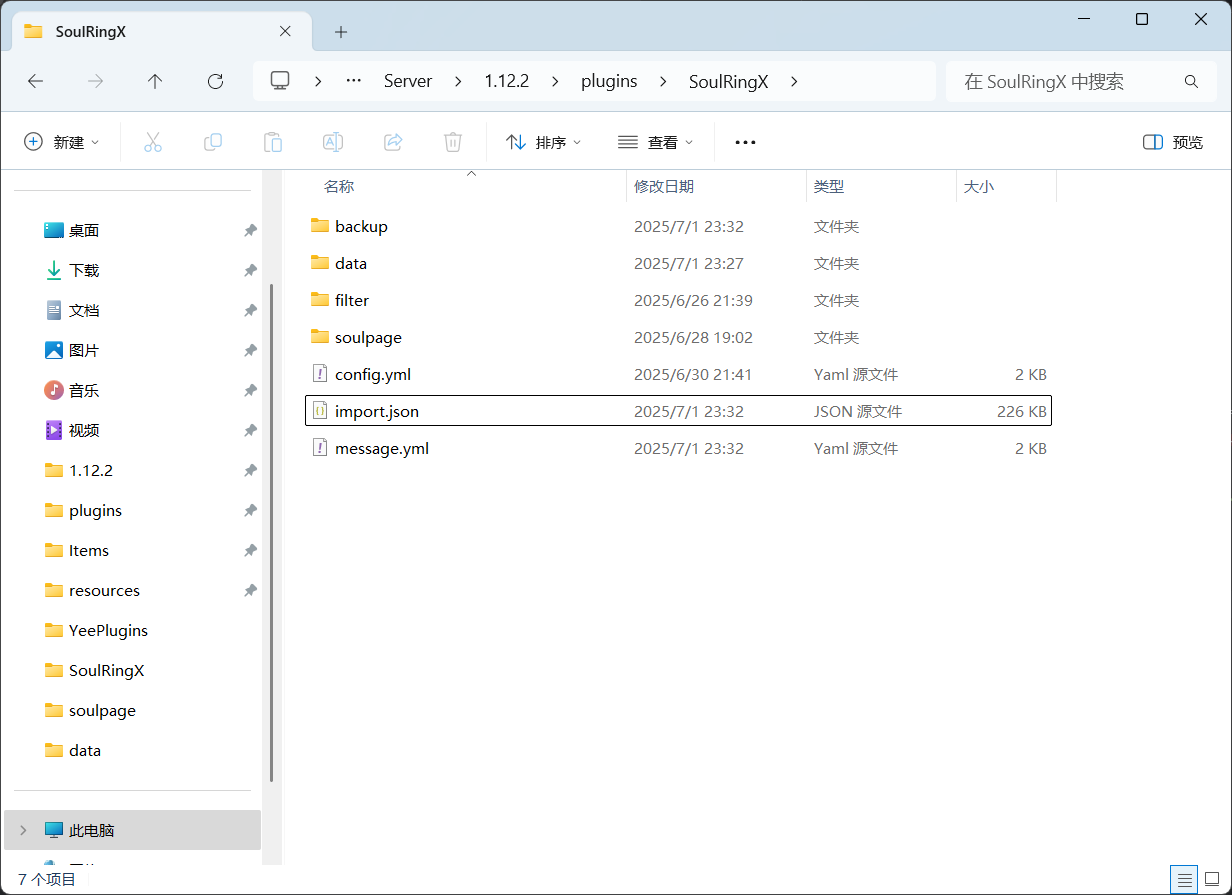
Task: Toggle the 预览 preview pane
Action: pyautogui.click(x=1173, y=142)
